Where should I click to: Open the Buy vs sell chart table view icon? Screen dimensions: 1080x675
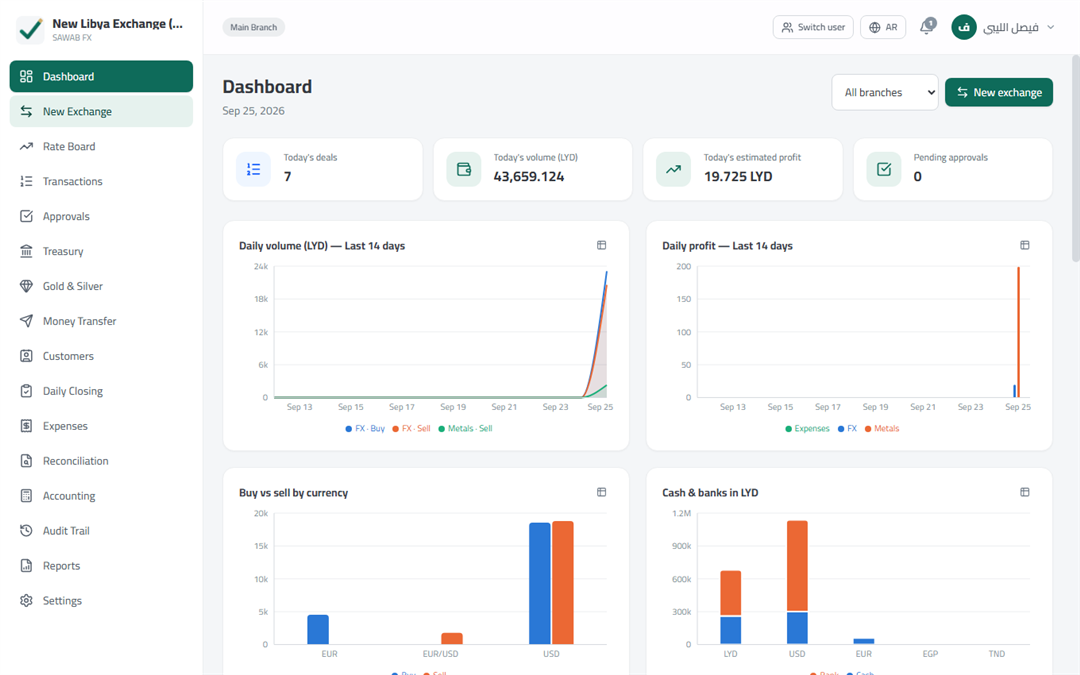(x=601, y=492)
